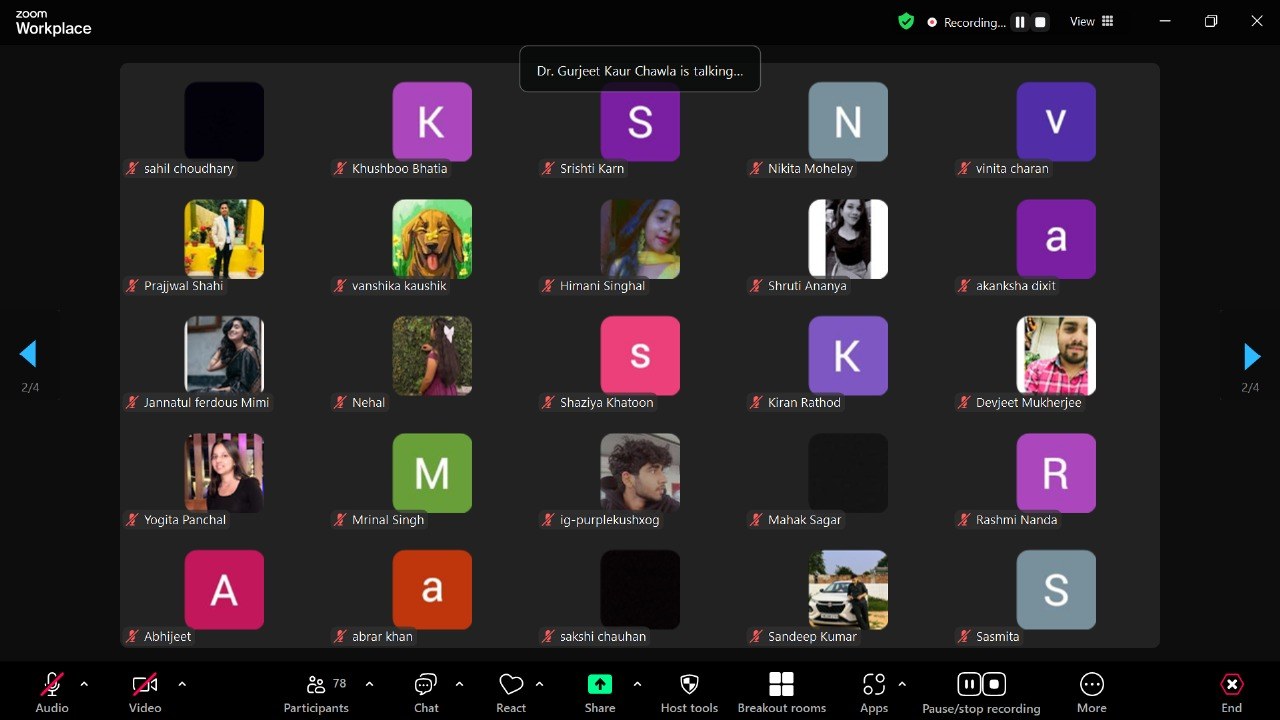Open the More options menu

tap(1092, 692)
